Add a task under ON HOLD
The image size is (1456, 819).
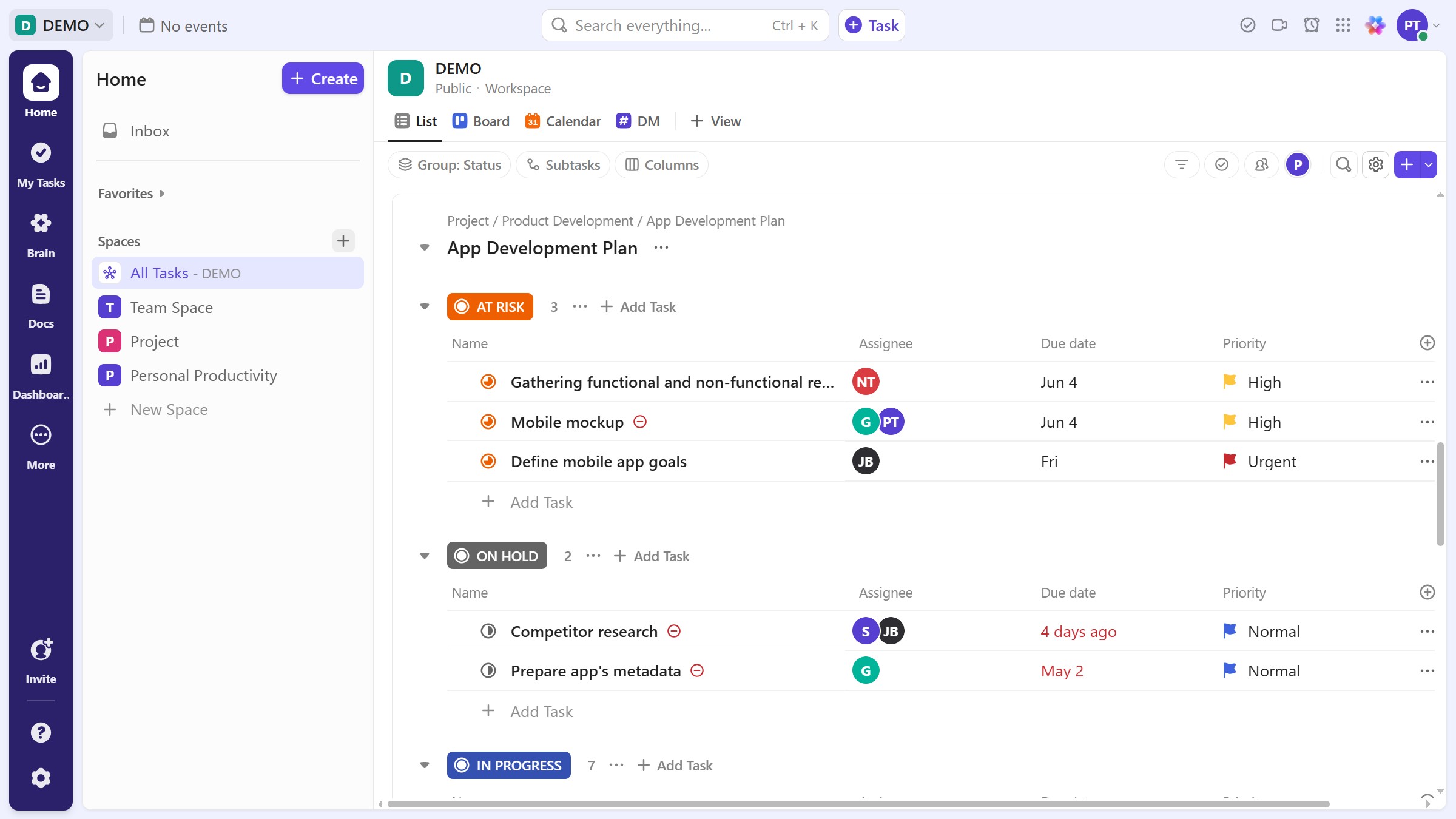651,556
